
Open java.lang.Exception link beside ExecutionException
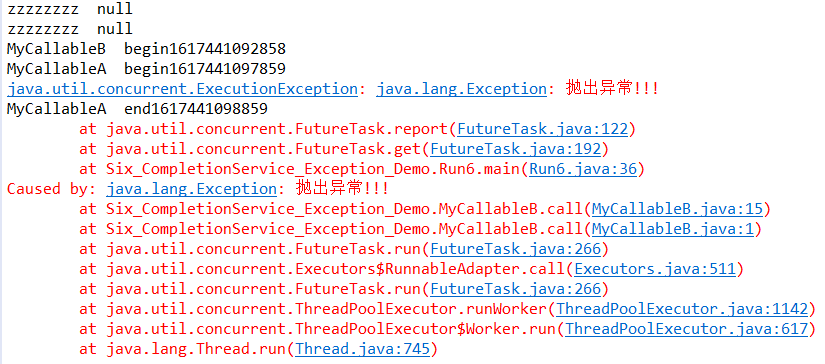[x=461, y=89]
